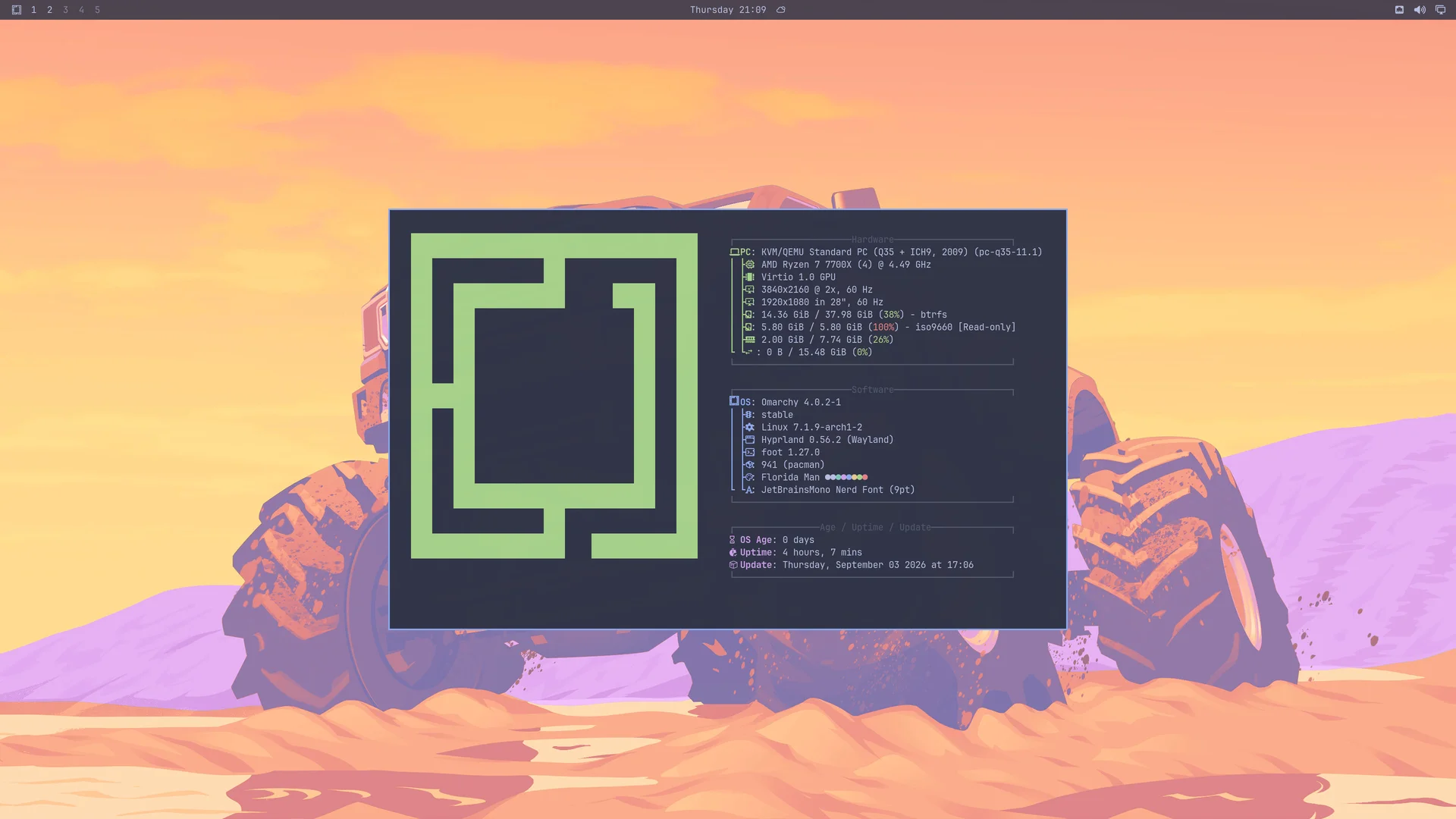The height and width of the screenshot is (819, 1456).
Task: Click the package icon beside 941 (pacman)
Action: pos(749,465)
